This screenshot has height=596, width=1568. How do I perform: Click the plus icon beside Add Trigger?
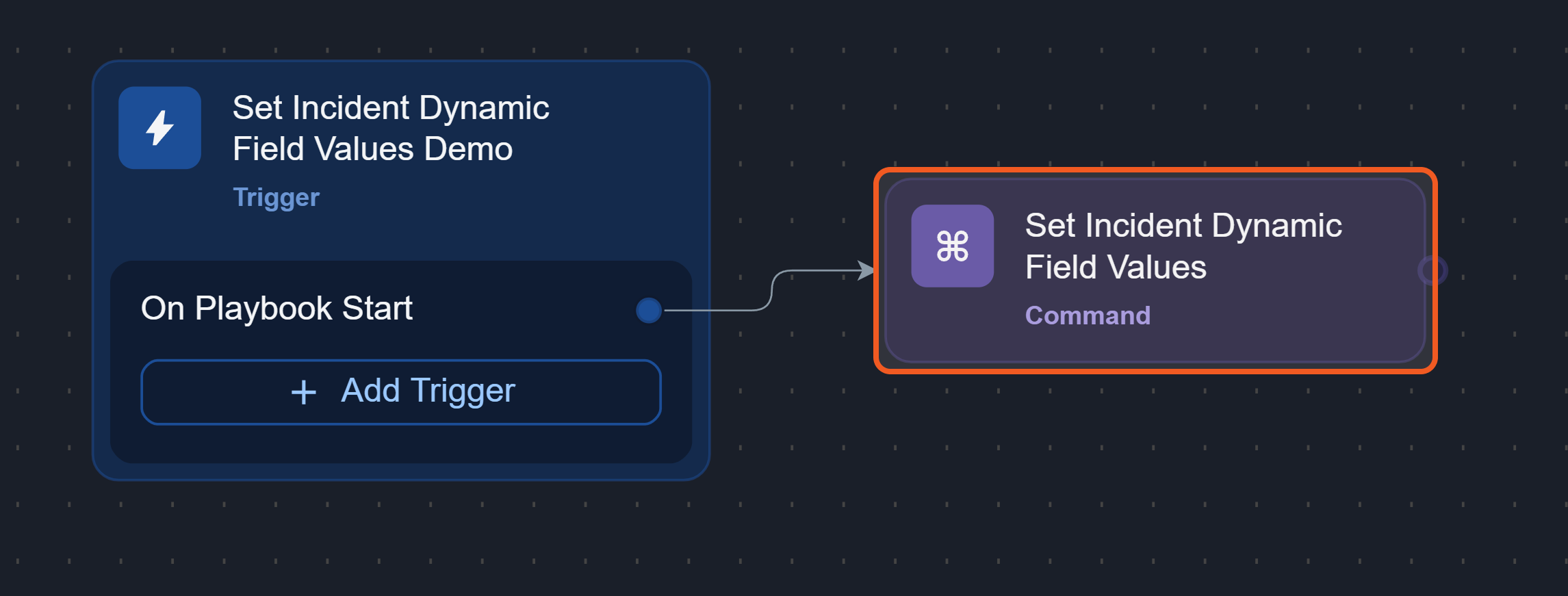point(303,392)
